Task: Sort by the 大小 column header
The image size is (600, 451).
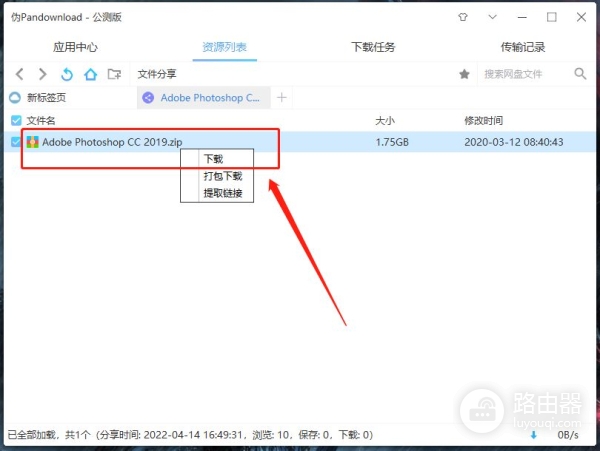Action: point(385,120)
